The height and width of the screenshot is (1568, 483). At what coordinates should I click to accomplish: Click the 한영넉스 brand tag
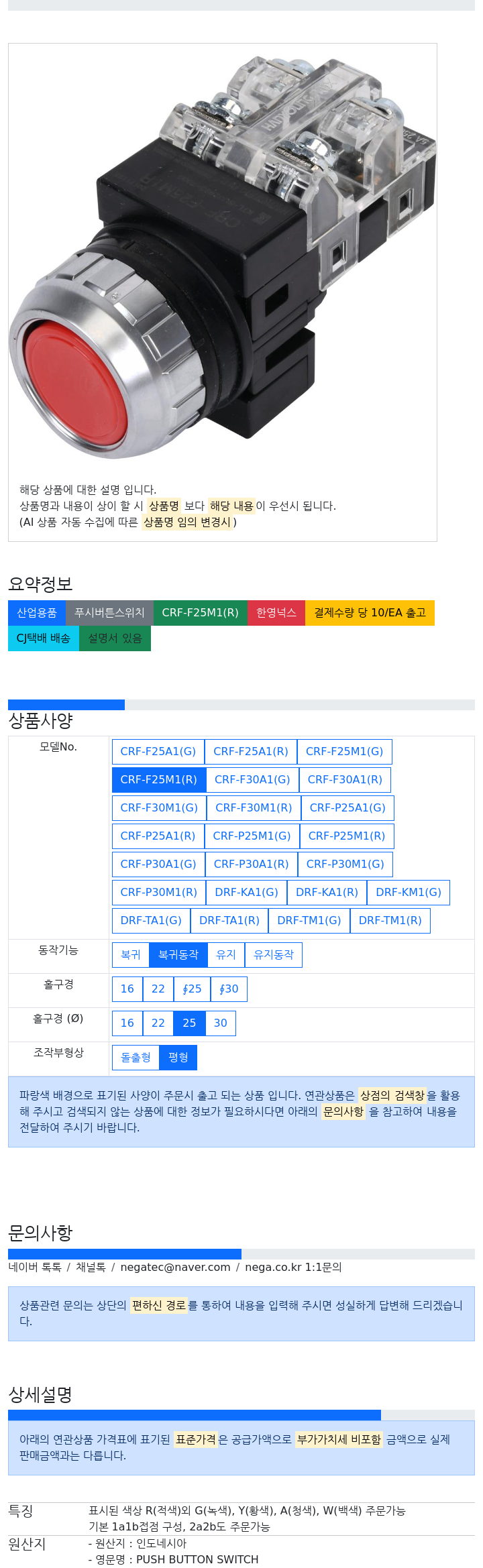[x=276, y=613]
